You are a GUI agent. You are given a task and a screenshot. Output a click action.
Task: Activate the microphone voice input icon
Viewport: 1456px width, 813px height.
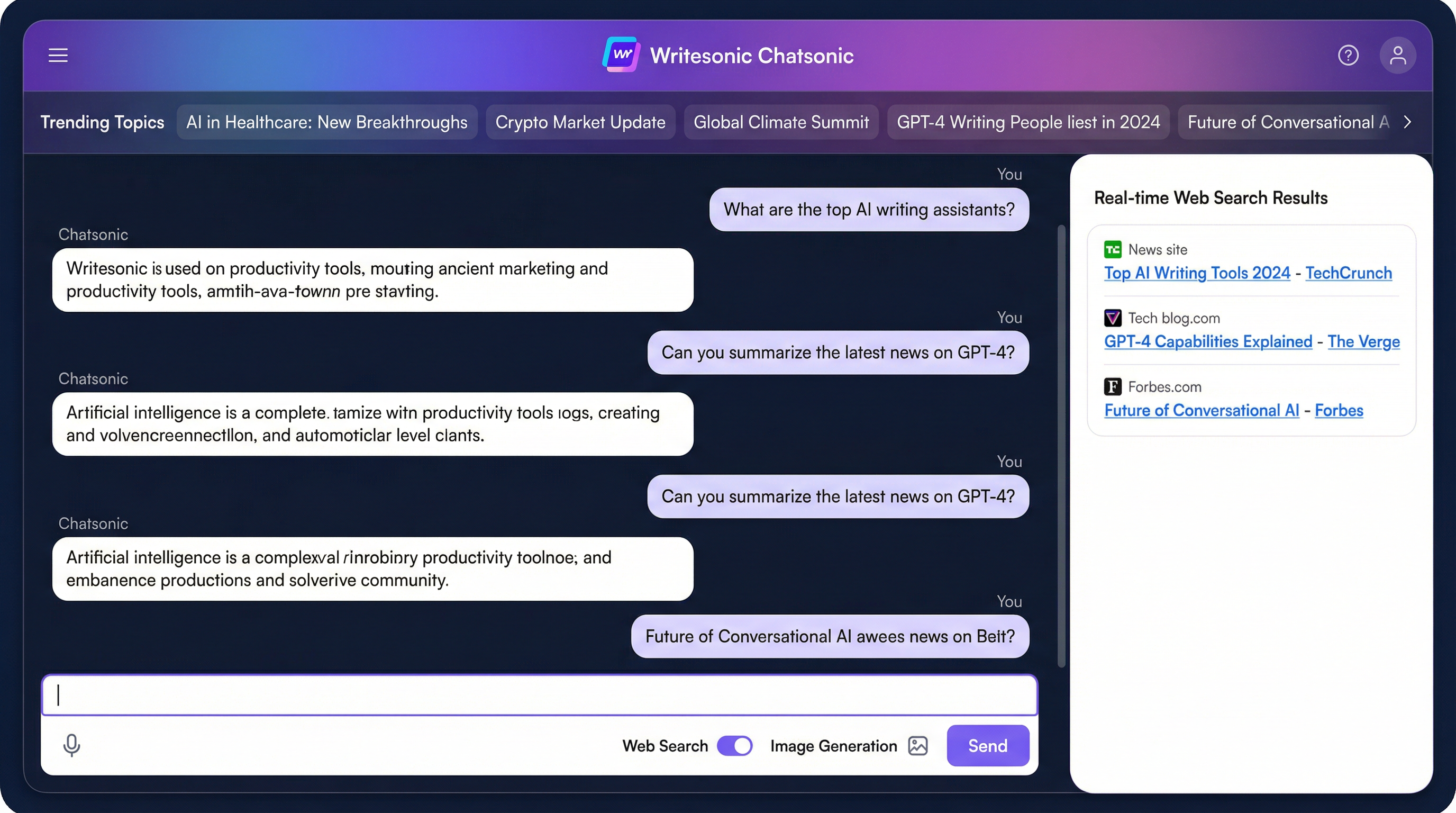tap(72, 745)
